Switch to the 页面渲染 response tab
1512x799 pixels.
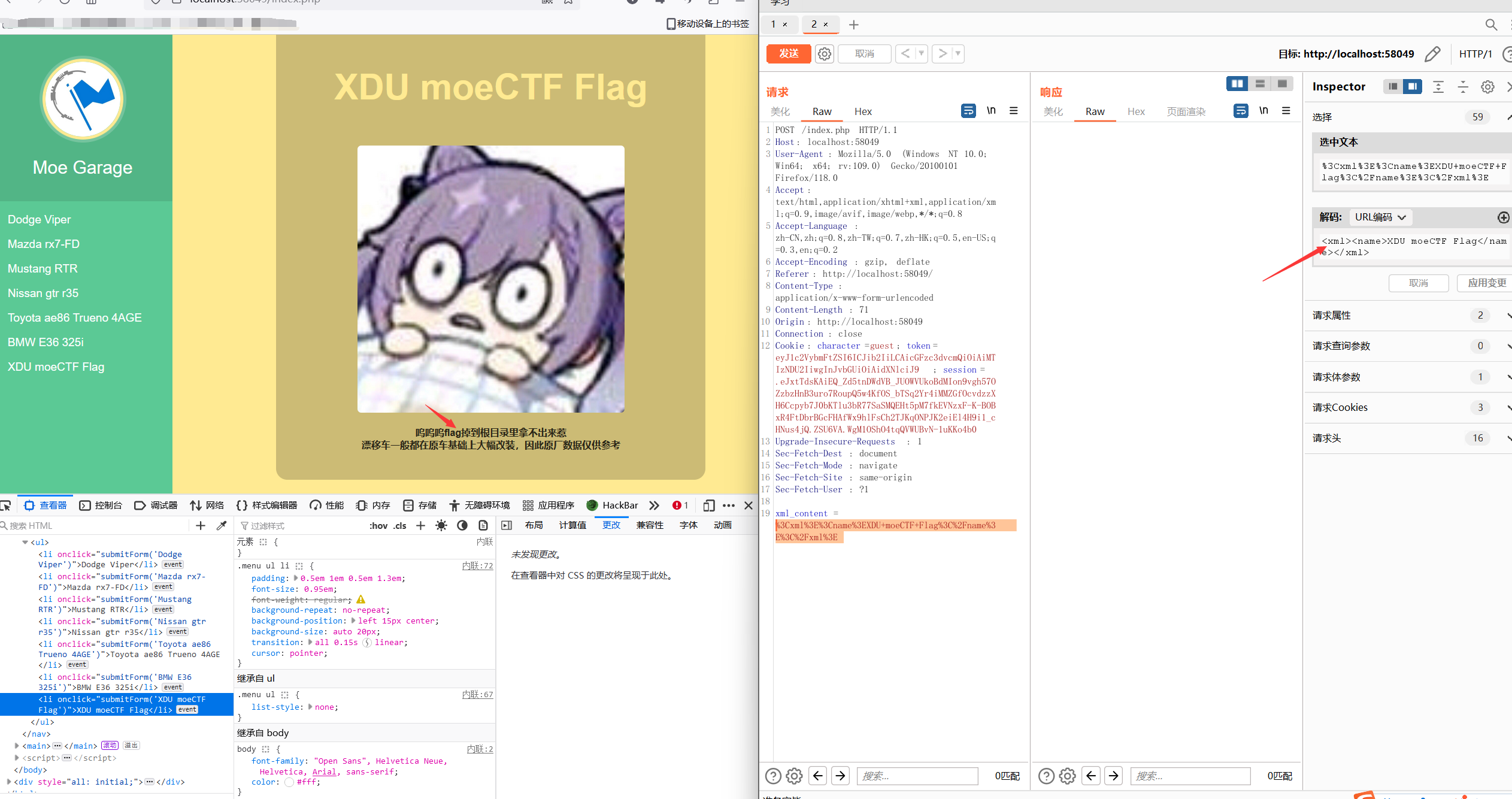1185,111
